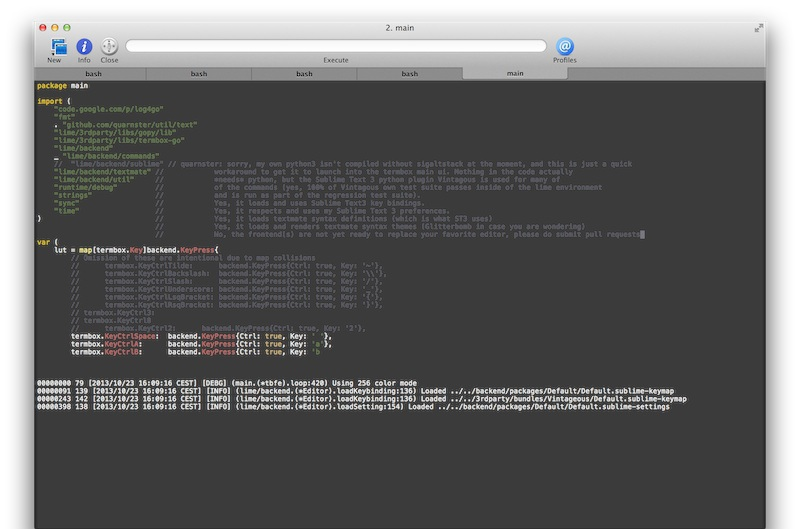Click the "import (" line

click(x=54, y=102)
